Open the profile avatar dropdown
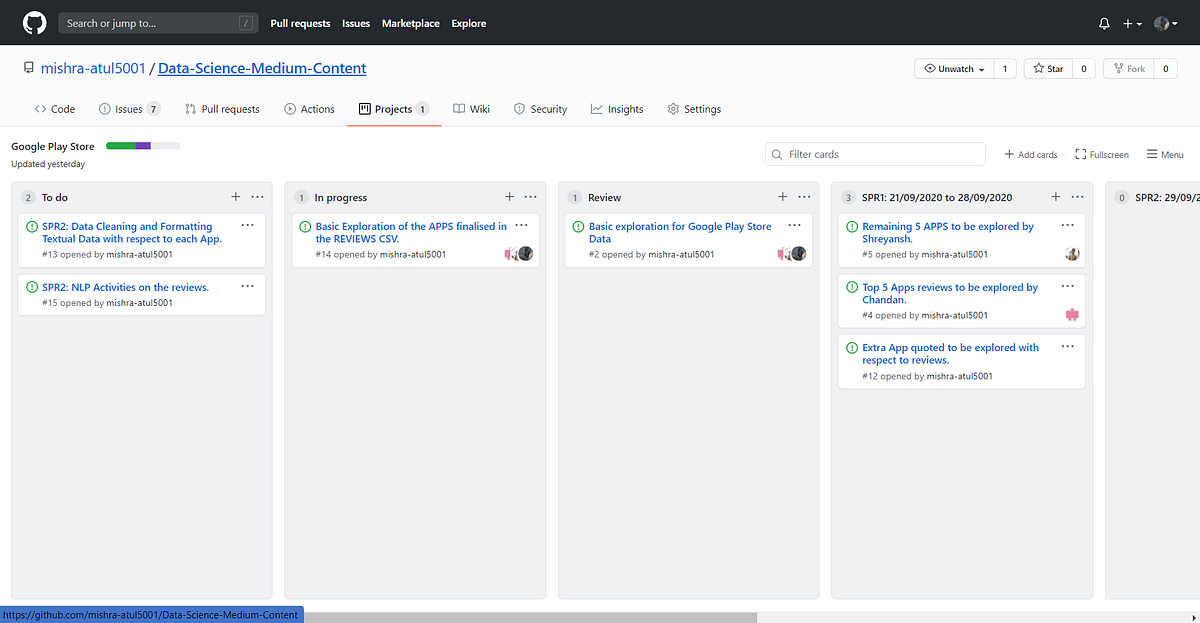This screenshot has height=623, width=1200. (x=1163, y=22)
